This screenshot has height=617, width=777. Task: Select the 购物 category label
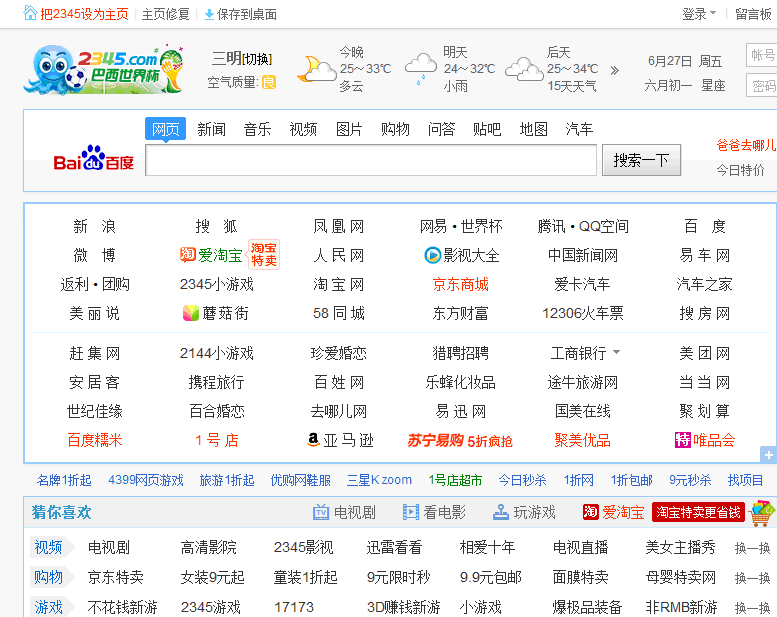coord(49,577)
